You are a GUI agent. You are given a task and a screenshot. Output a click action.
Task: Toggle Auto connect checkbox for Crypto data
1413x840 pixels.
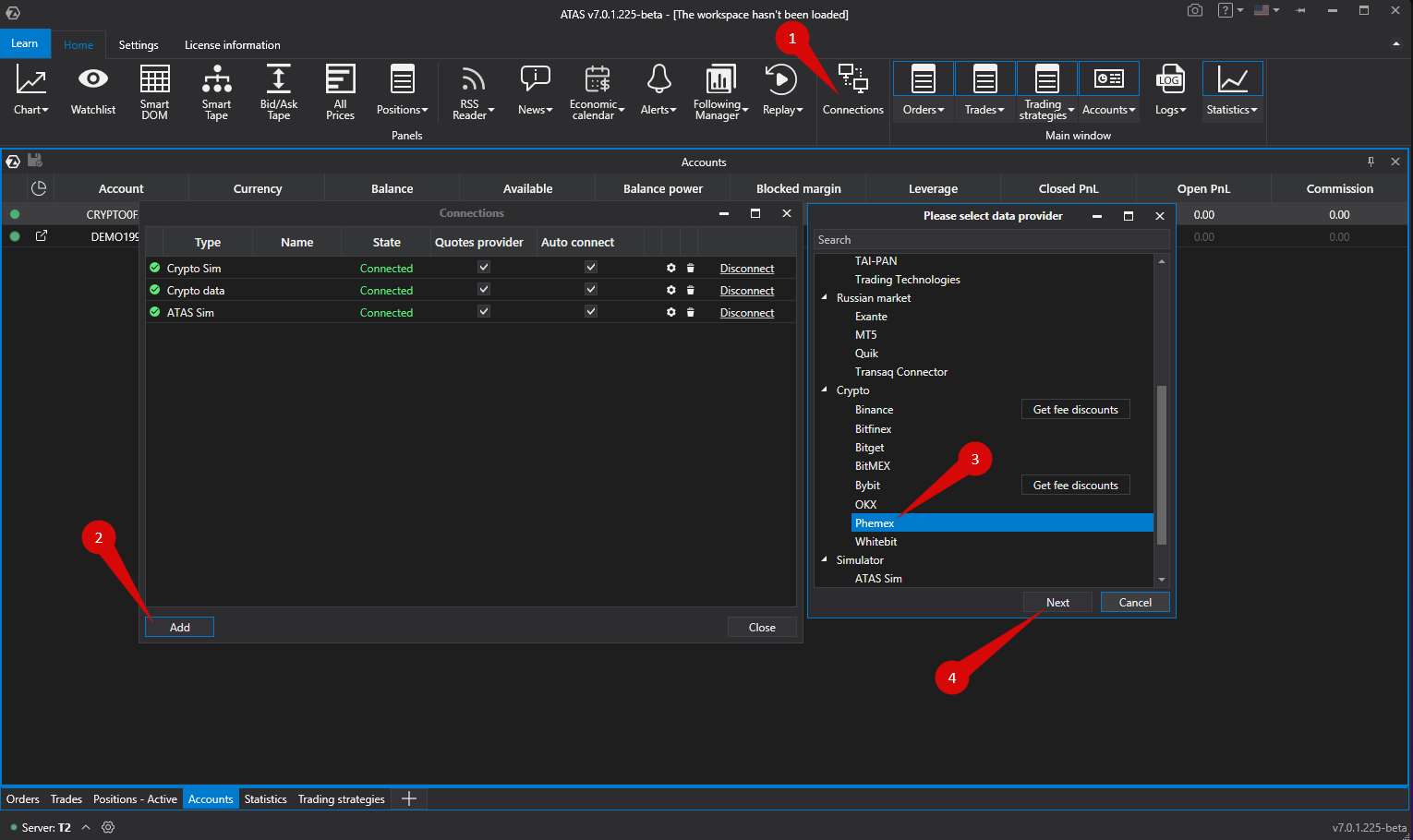pyautogui.click(x=591, y=289)
